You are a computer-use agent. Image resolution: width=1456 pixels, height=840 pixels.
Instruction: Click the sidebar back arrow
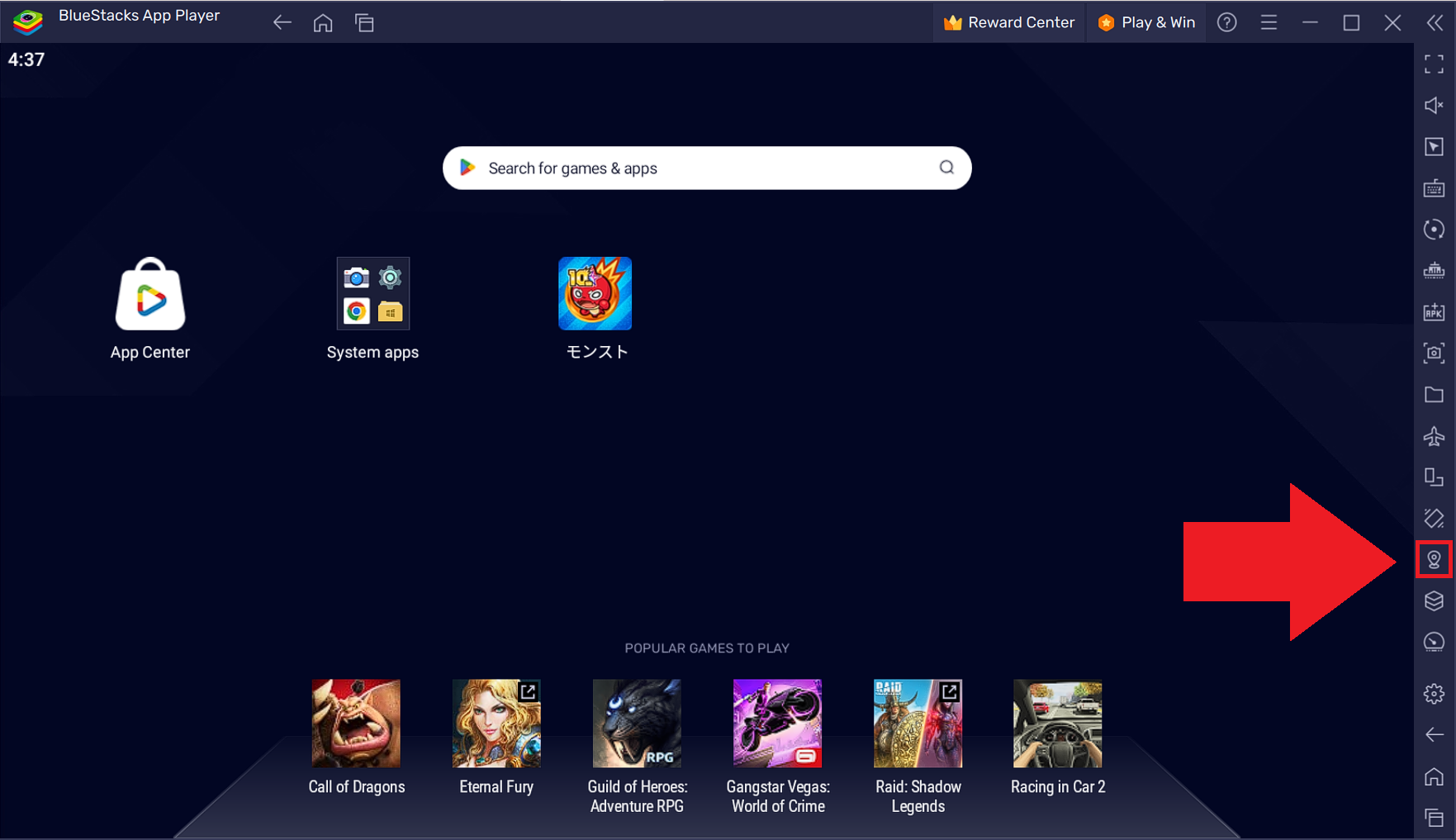point(1435,734)
